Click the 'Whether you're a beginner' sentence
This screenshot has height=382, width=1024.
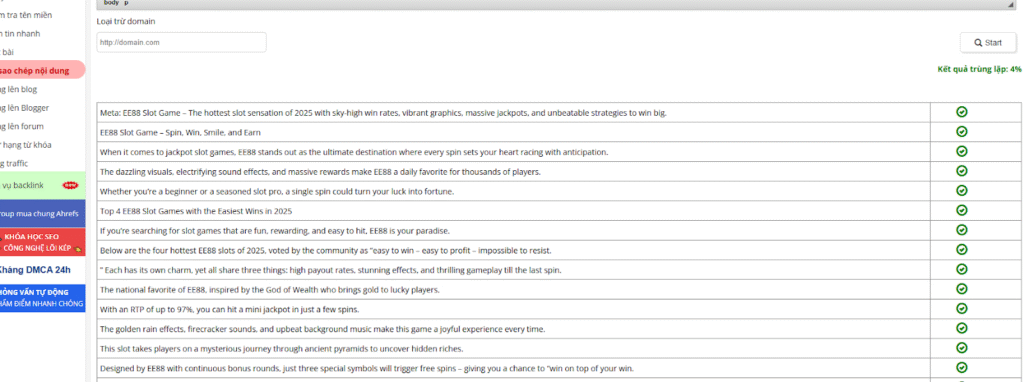point(277,191)
